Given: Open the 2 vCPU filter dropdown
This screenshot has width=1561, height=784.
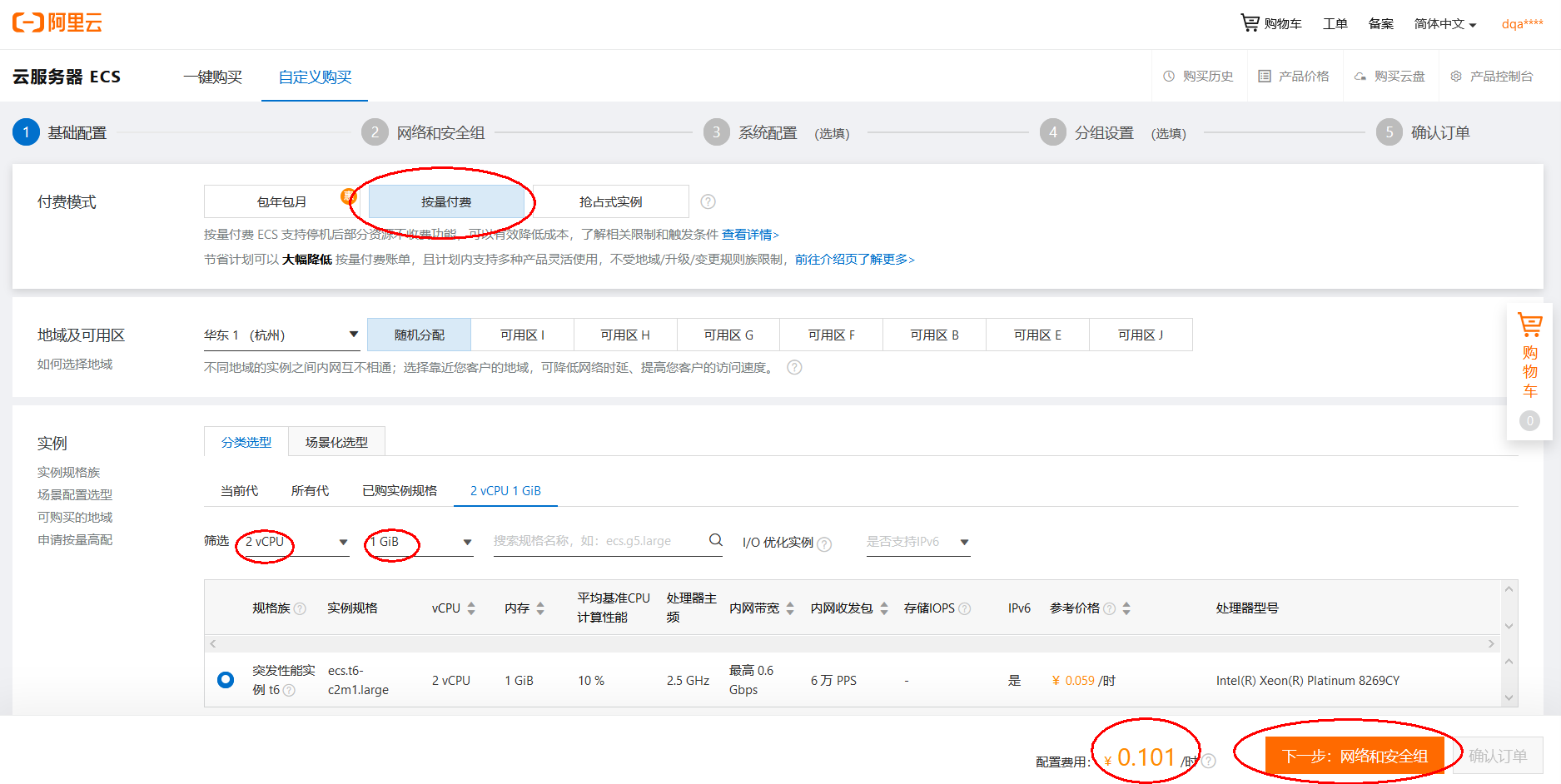Looking at the screenshot, I should (x=296, y=542).
